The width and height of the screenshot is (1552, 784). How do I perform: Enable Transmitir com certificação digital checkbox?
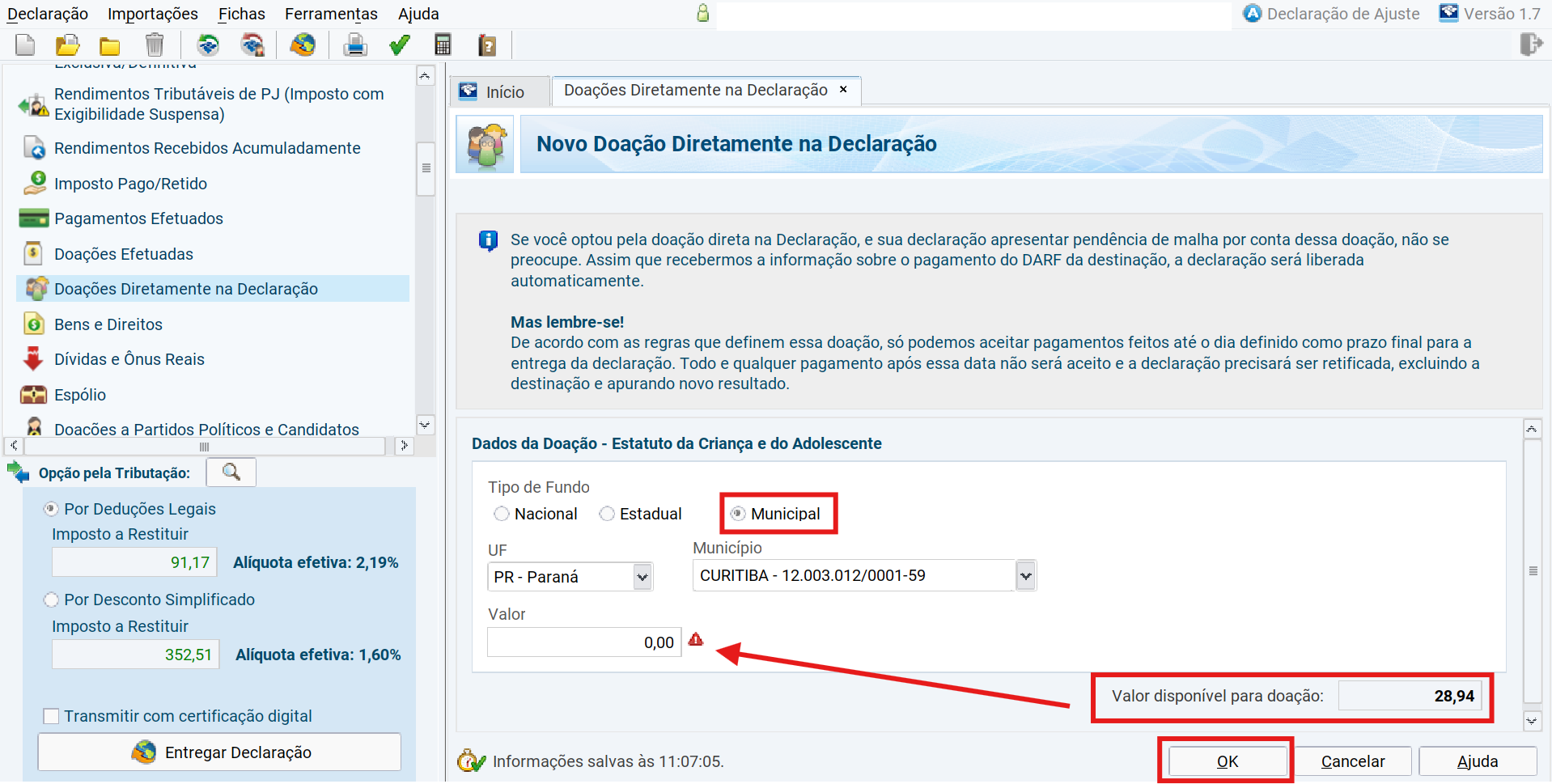pos(52,716)
